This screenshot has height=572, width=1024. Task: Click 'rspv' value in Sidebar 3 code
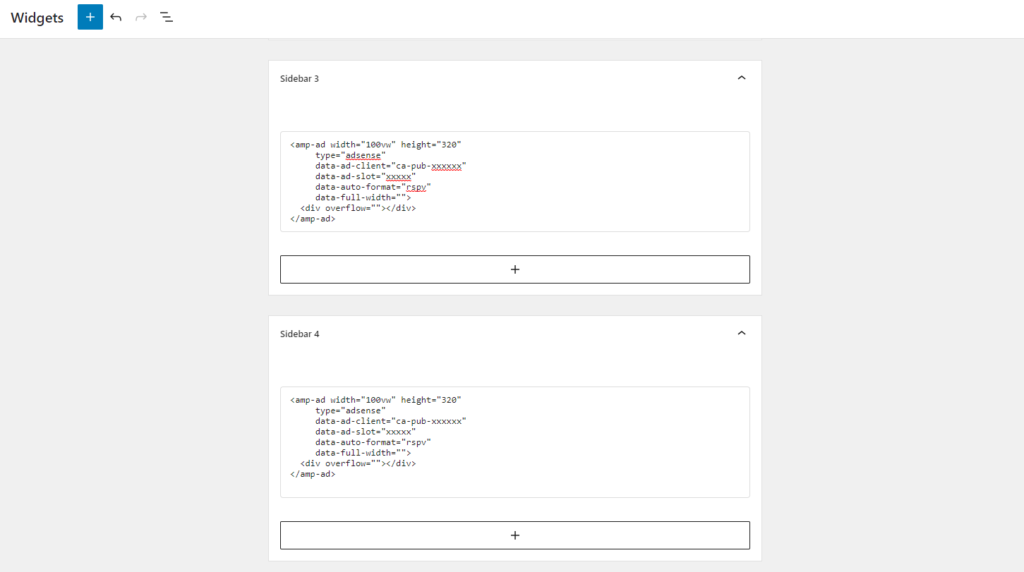pyautogui.click(x=416, y=187)
